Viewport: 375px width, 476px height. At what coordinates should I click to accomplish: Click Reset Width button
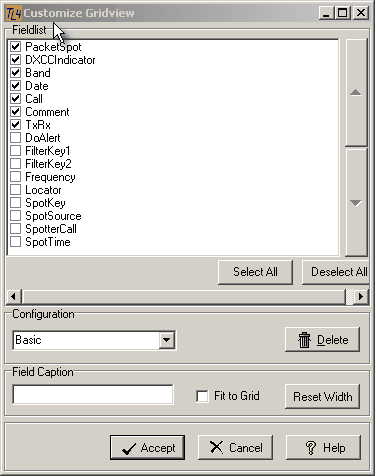[x=322, y=397]
